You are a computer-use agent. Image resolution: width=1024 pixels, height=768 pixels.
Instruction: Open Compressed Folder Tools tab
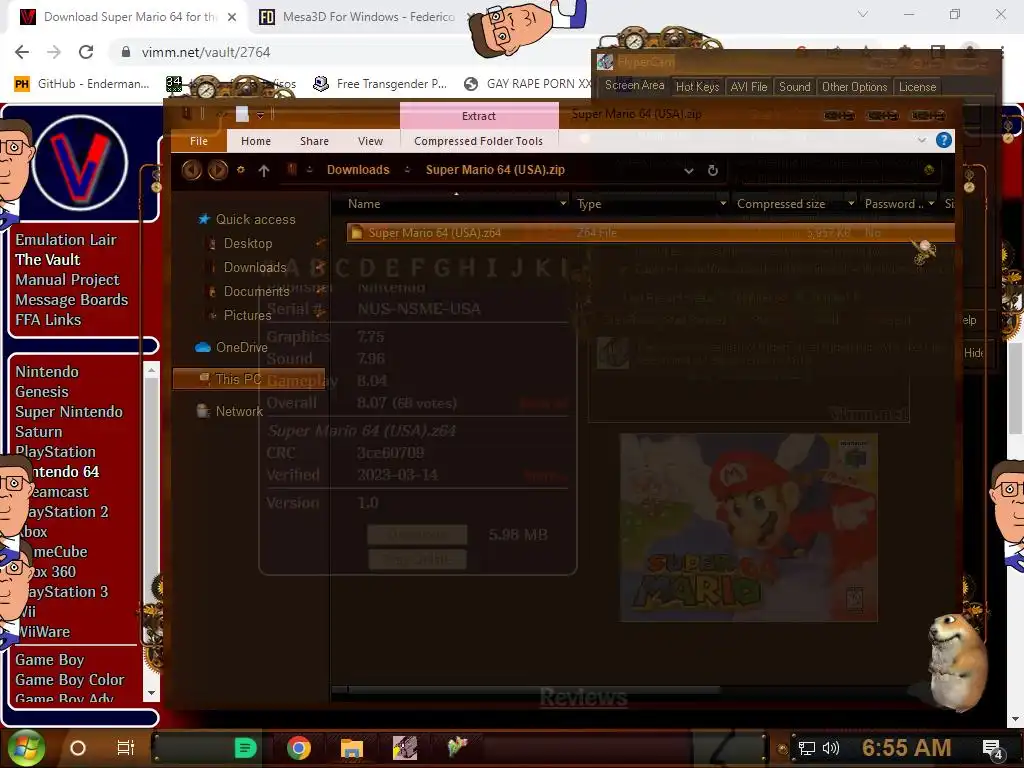478,141
